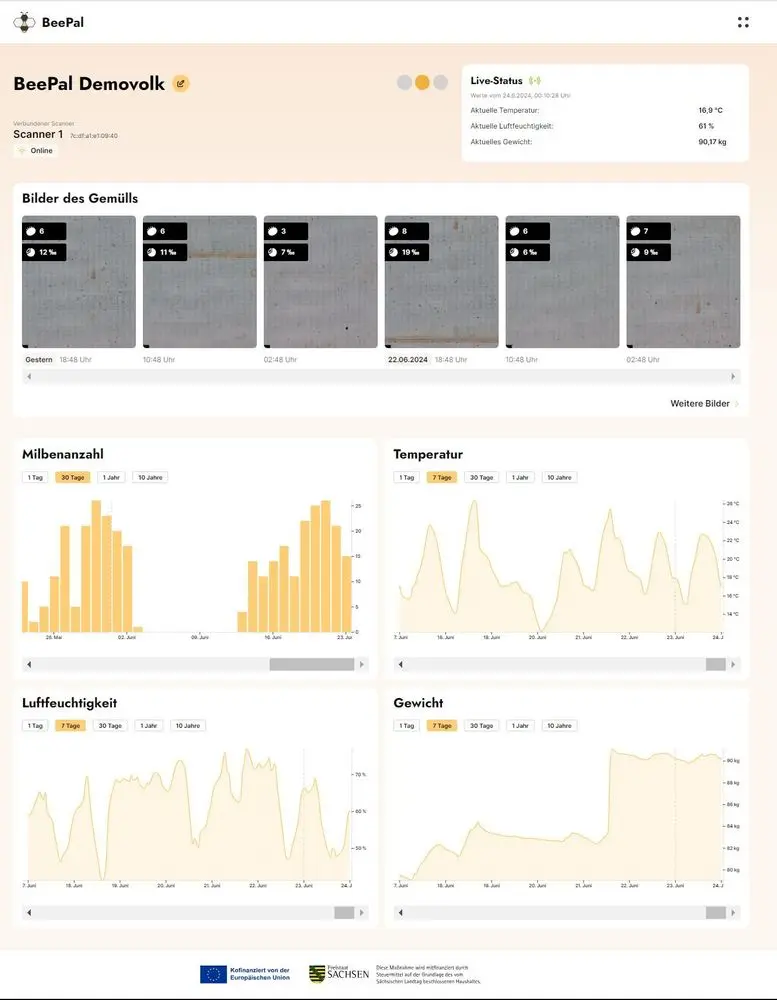
Task: Open debris image dated 22.06.2024
Action: pyautogui.click(x=441, y=282)
